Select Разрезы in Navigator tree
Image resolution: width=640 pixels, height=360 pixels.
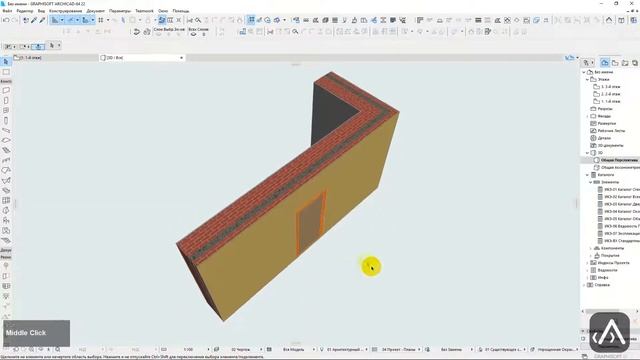(605, 109)
